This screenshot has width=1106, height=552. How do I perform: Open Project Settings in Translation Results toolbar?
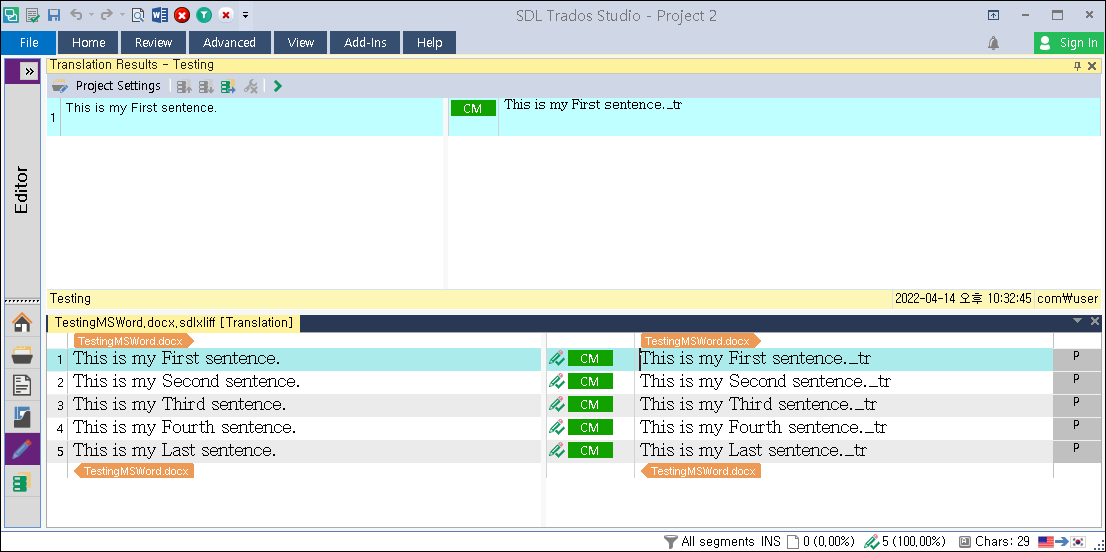coord(107,86)
